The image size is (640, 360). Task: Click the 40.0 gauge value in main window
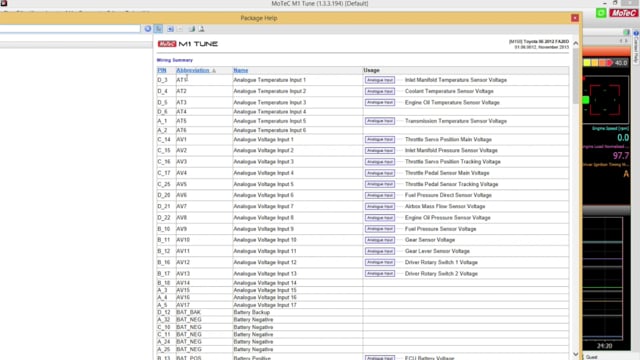point(621,63)
